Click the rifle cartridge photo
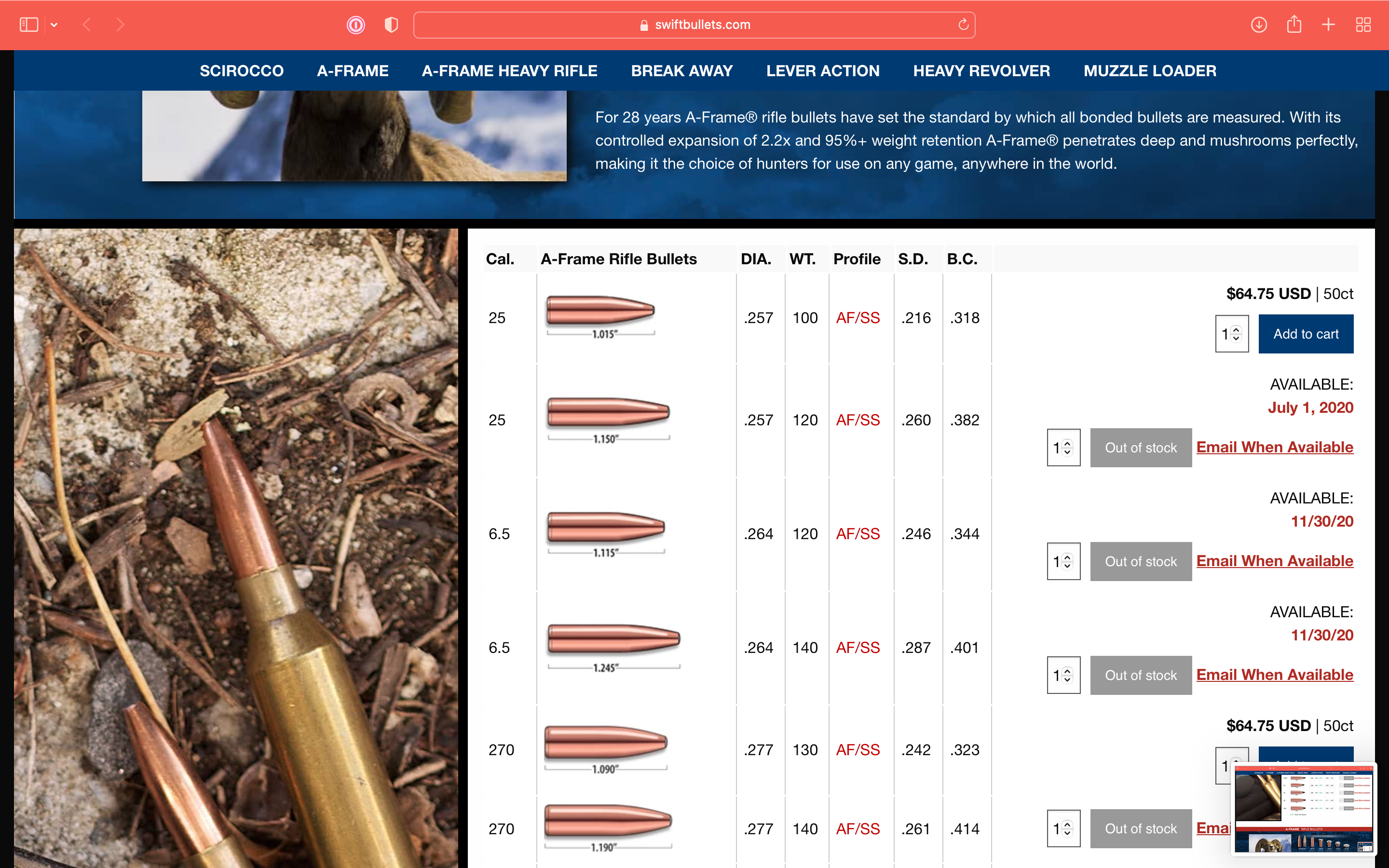Screen dimensions: 1389x868 click(236, 548)
